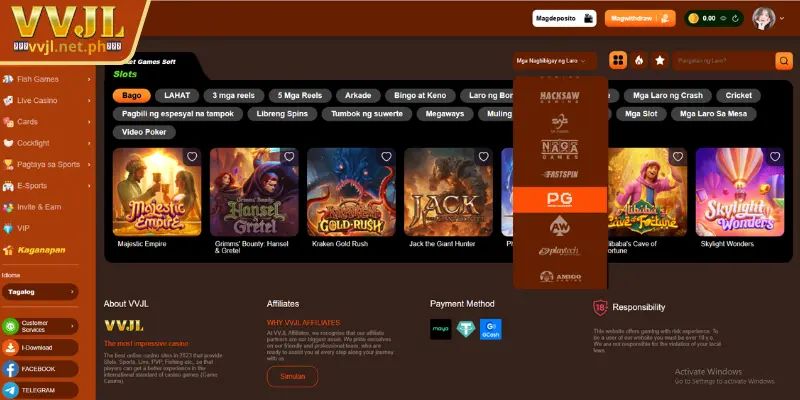Filter by Cricket category
The width and height of the screenshot is (800, 400).
[739, 95]
